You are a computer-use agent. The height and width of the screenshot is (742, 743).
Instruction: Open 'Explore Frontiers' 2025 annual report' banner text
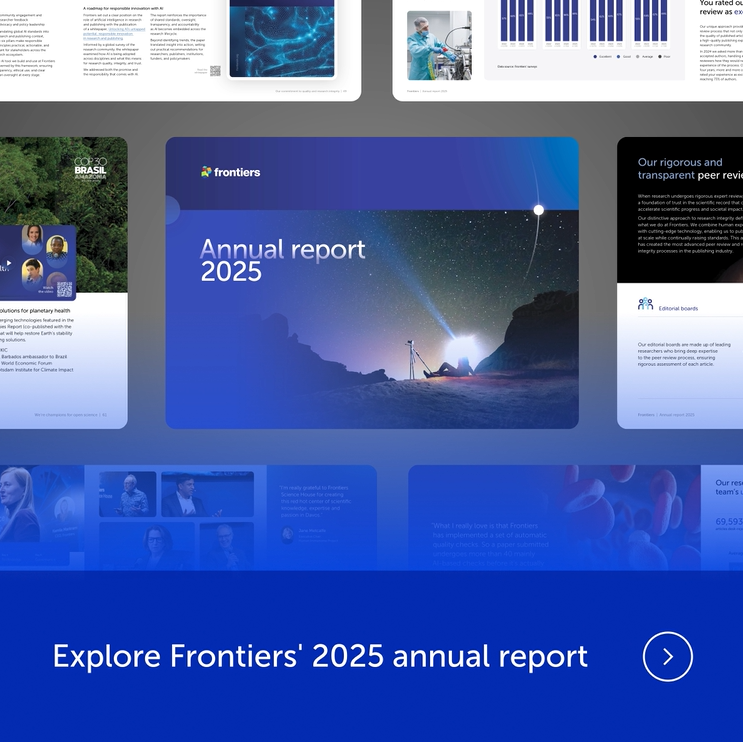click(320, 656)
